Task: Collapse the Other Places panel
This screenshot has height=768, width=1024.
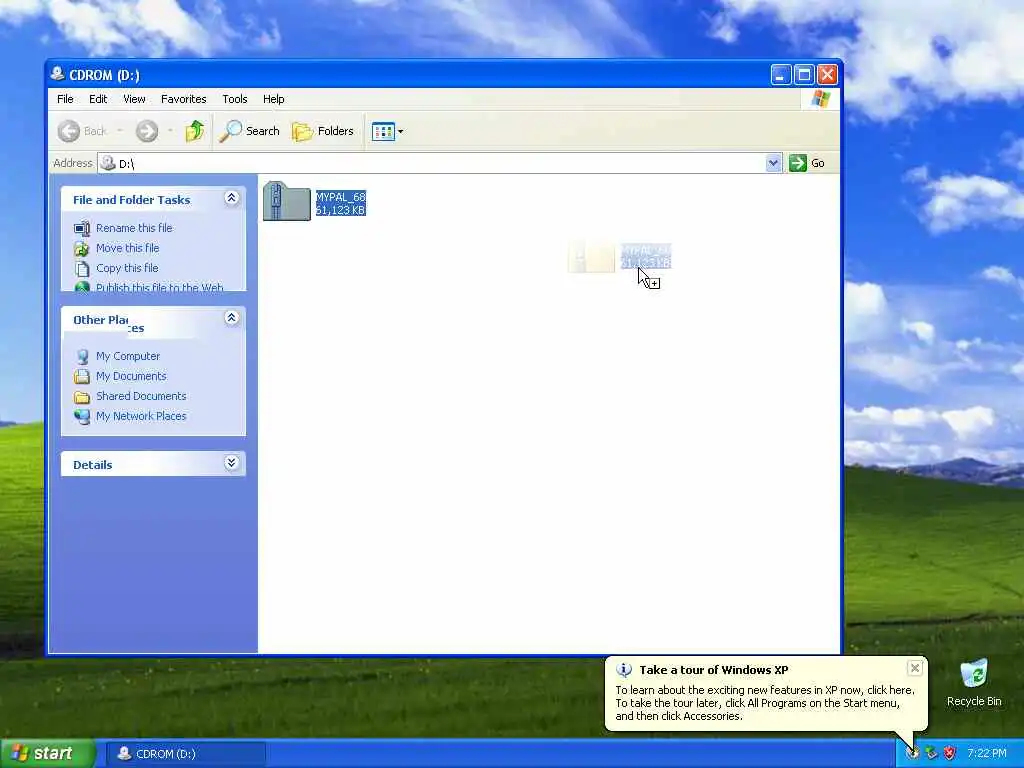Action: click(231, 318)
